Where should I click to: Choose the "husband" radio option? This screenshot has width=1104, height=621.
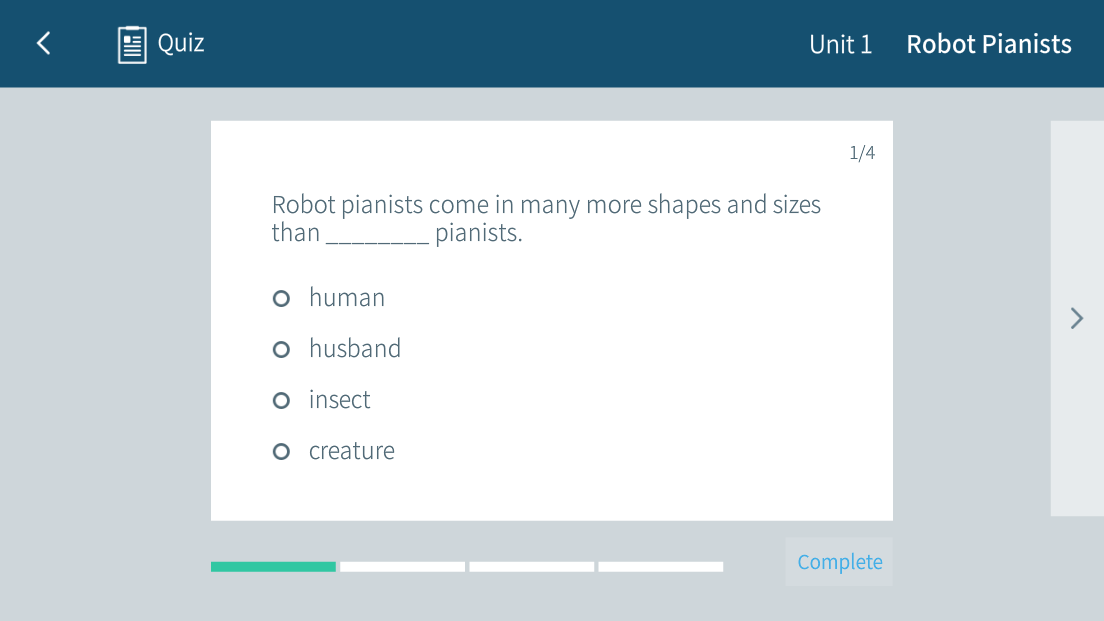tap(282, 349)
